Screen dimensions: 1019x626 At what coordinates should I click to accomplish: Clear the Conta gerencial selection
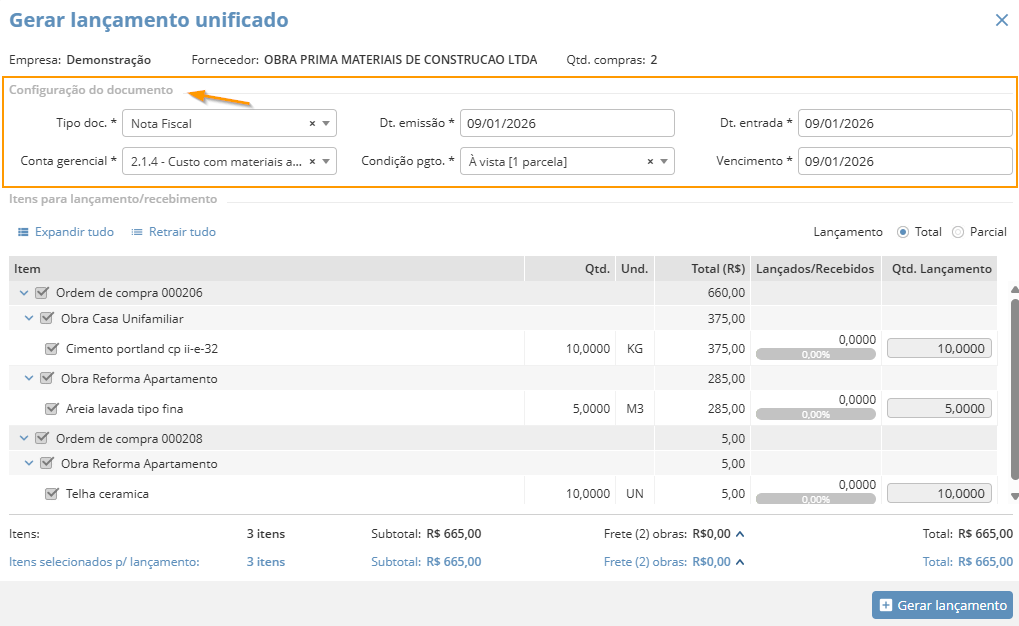(312, 161)
